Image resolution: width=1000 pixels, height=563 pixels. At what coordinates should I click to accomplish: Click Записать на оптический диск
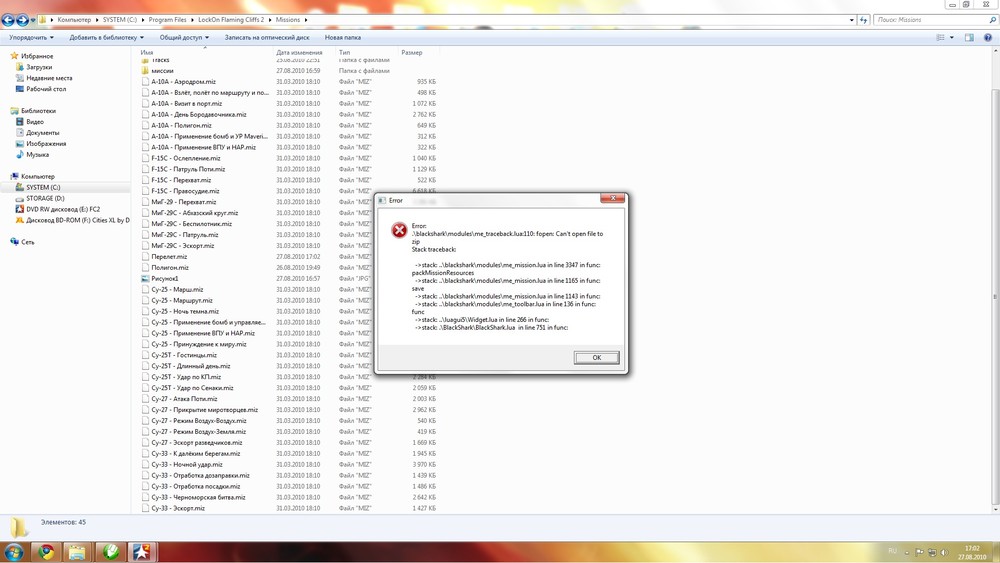pyautogui.click(x=267, y=38)
